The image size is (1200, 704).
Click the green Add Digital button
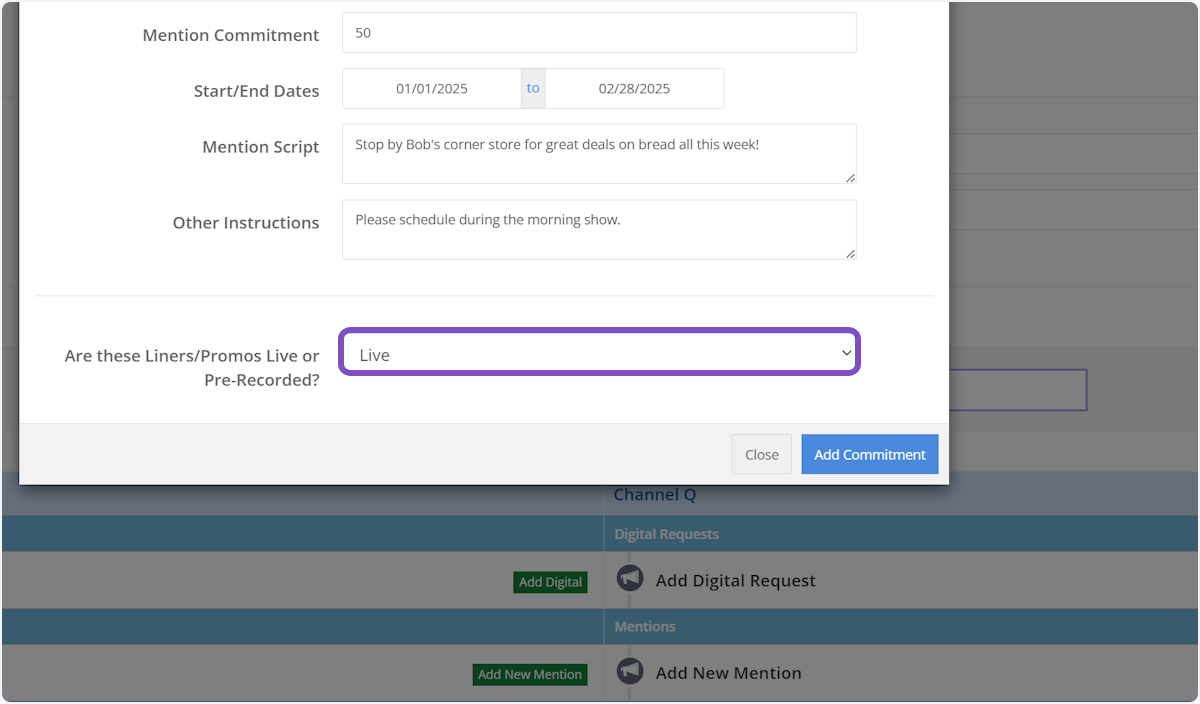point(550,582)
